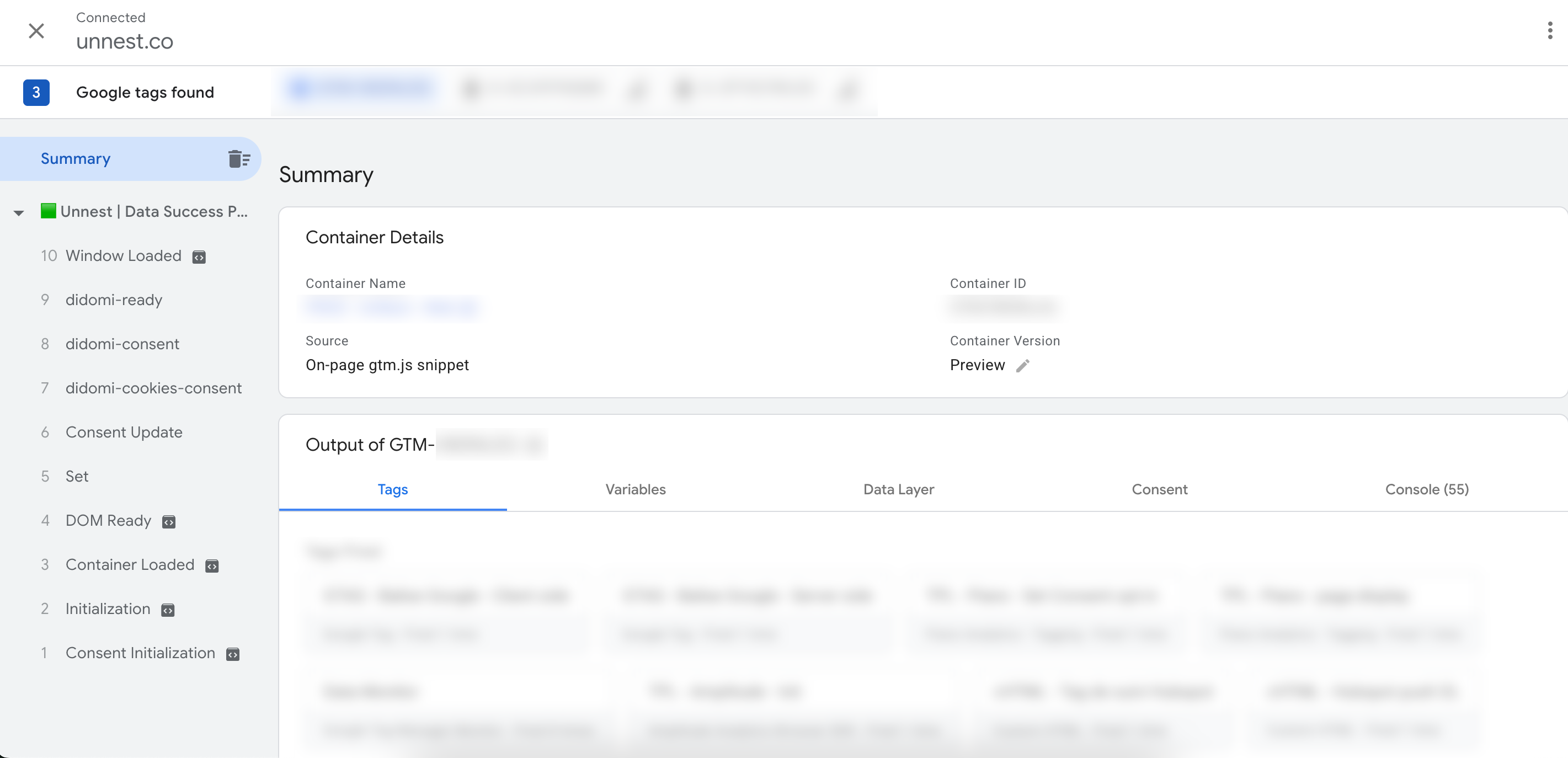Select the didomi-ready event
Screen dimensions: 1568x758
click(114, 300)
